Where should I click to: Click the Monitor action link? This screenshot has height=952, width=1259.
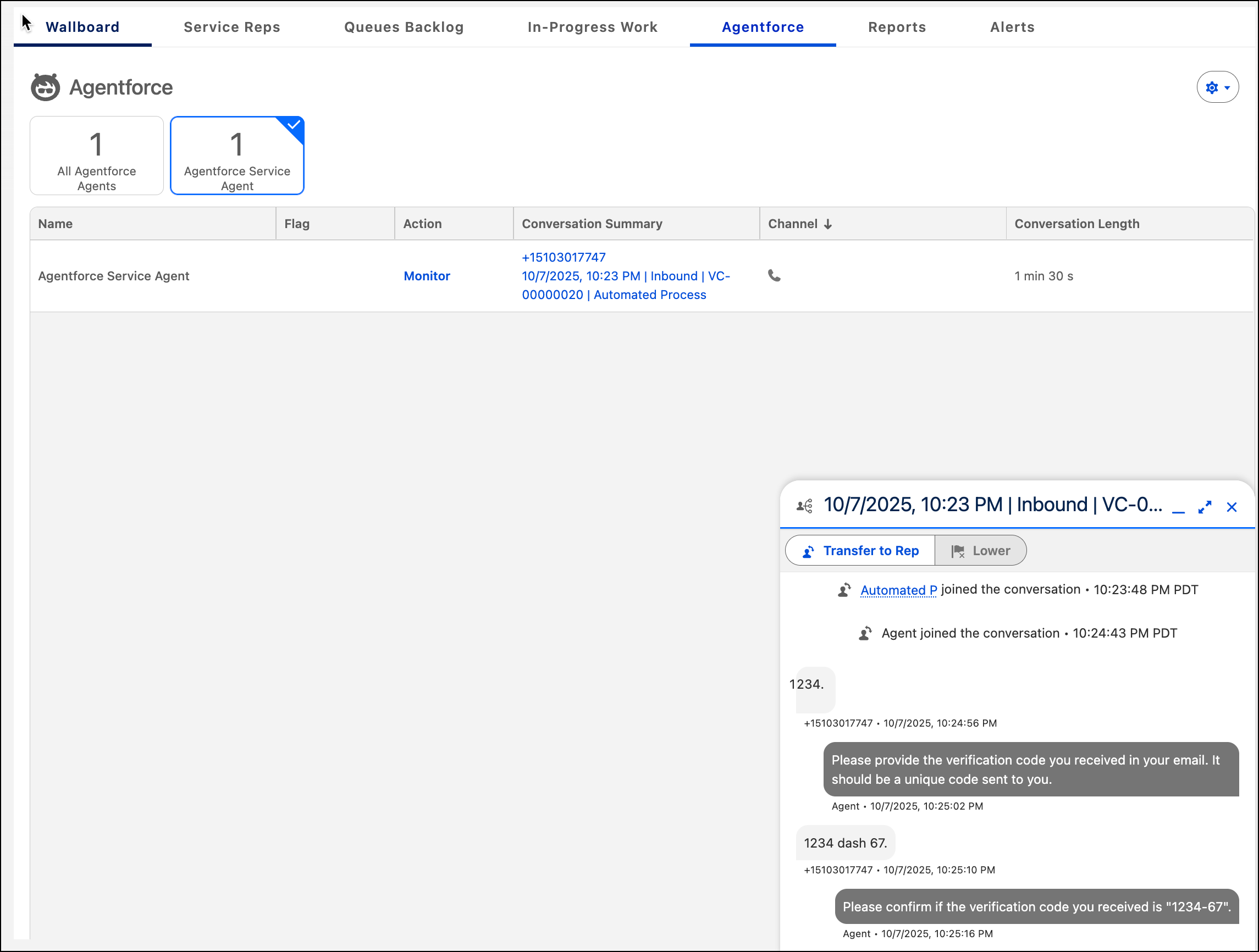(427, 276)
